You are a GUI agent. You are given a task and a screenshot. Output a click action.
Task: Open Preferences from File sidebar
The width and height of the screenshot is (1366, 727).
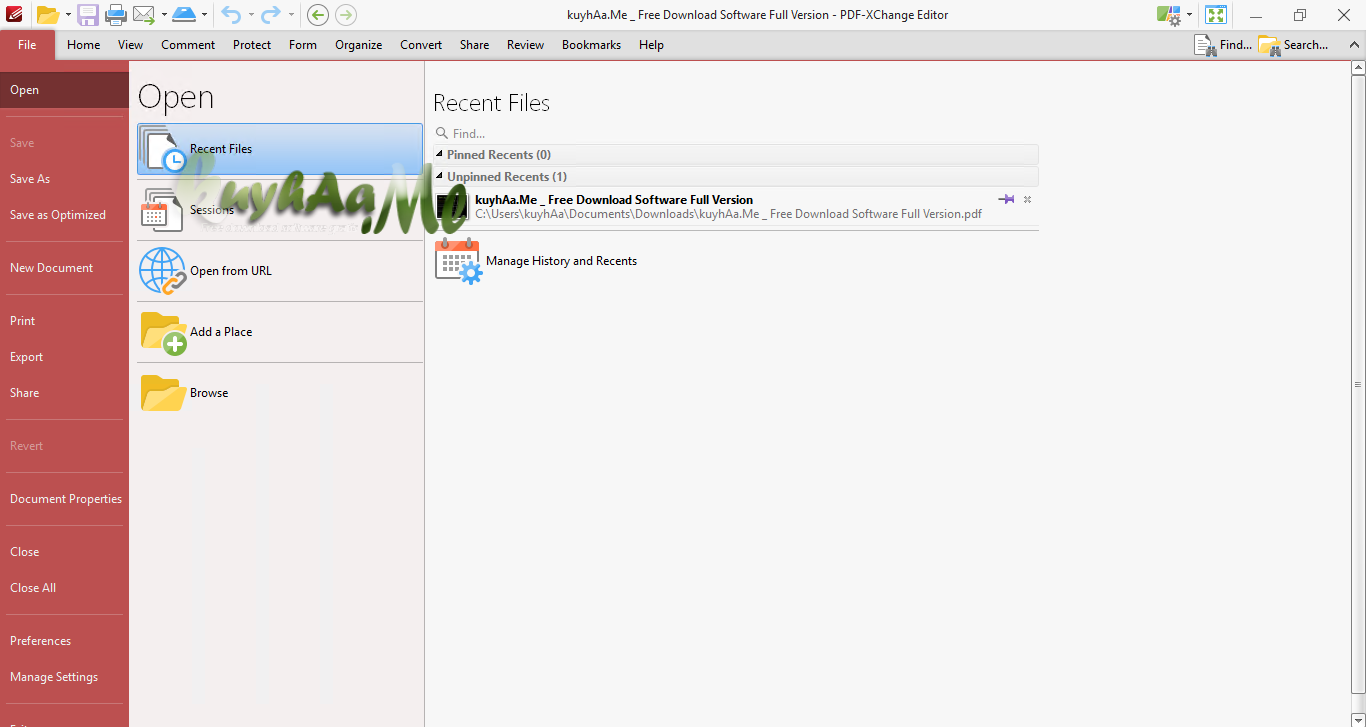[64, 641]
